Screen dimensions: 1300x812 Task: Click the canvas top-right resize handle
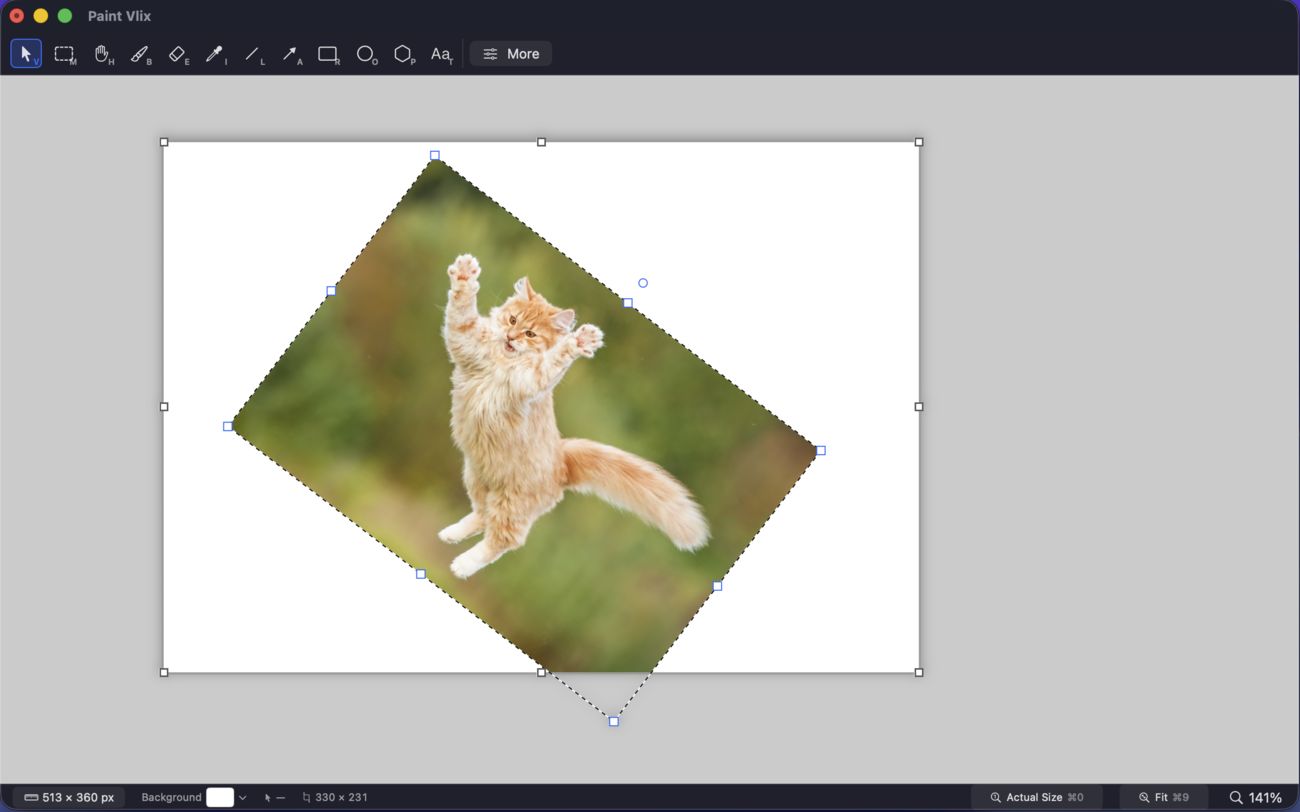919,142
